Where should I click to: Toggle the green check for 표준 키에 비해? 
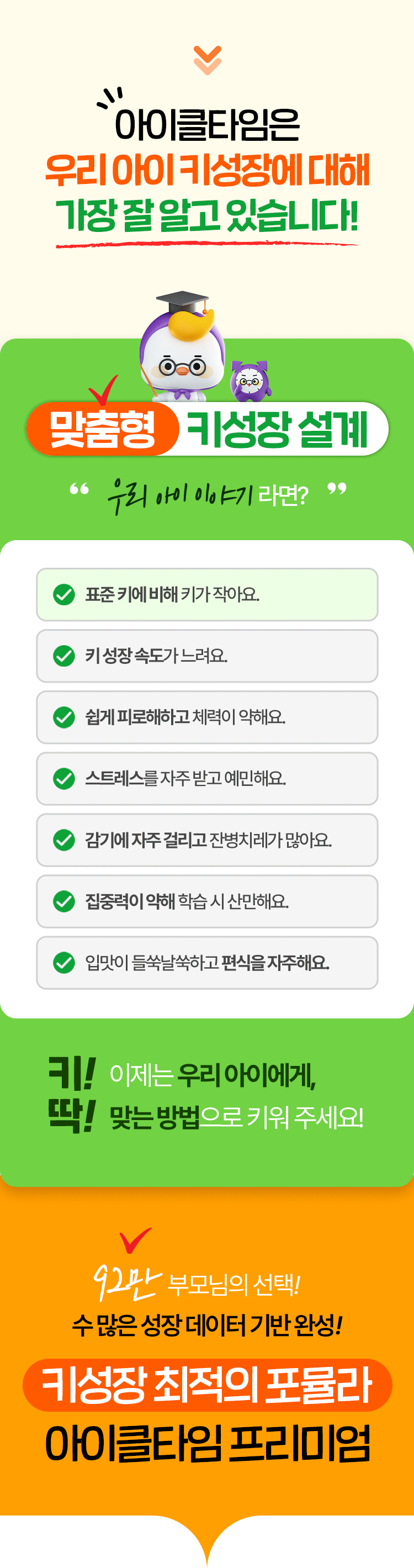[x=64, y=594]
